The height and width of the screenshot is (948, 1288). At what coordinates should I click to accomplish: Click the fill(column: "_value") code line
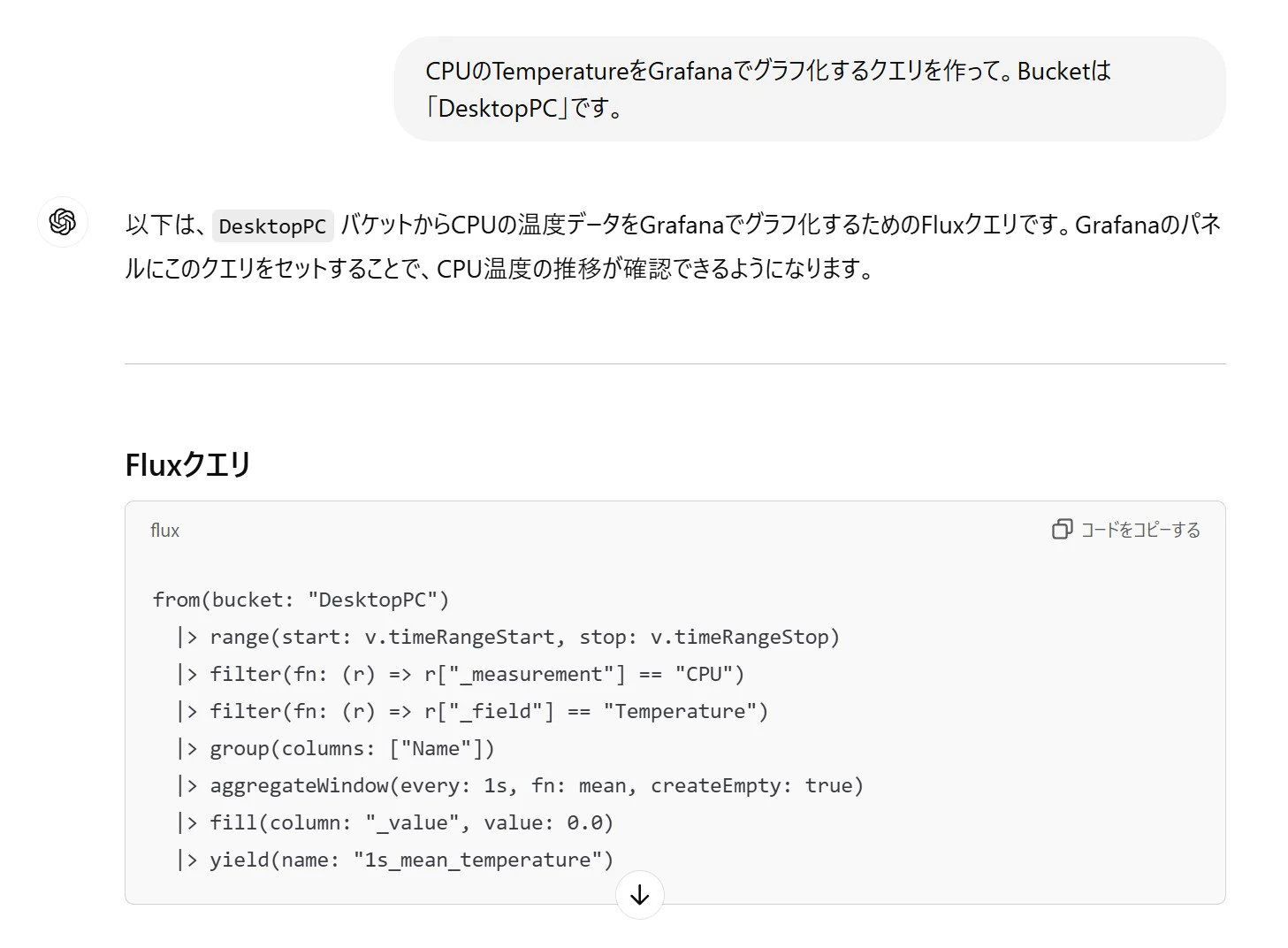394,822
